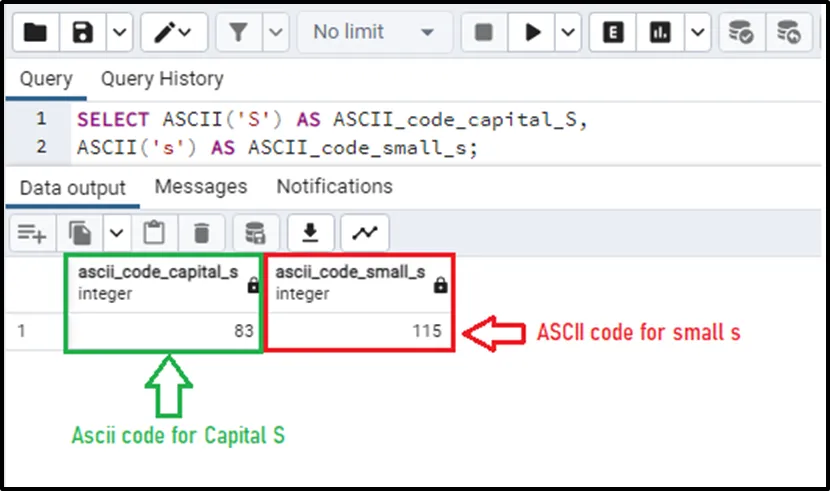The height and width of the screenshot is (491, 830).
Task: Open the Messages tab
Action: [x=200, y=187]
